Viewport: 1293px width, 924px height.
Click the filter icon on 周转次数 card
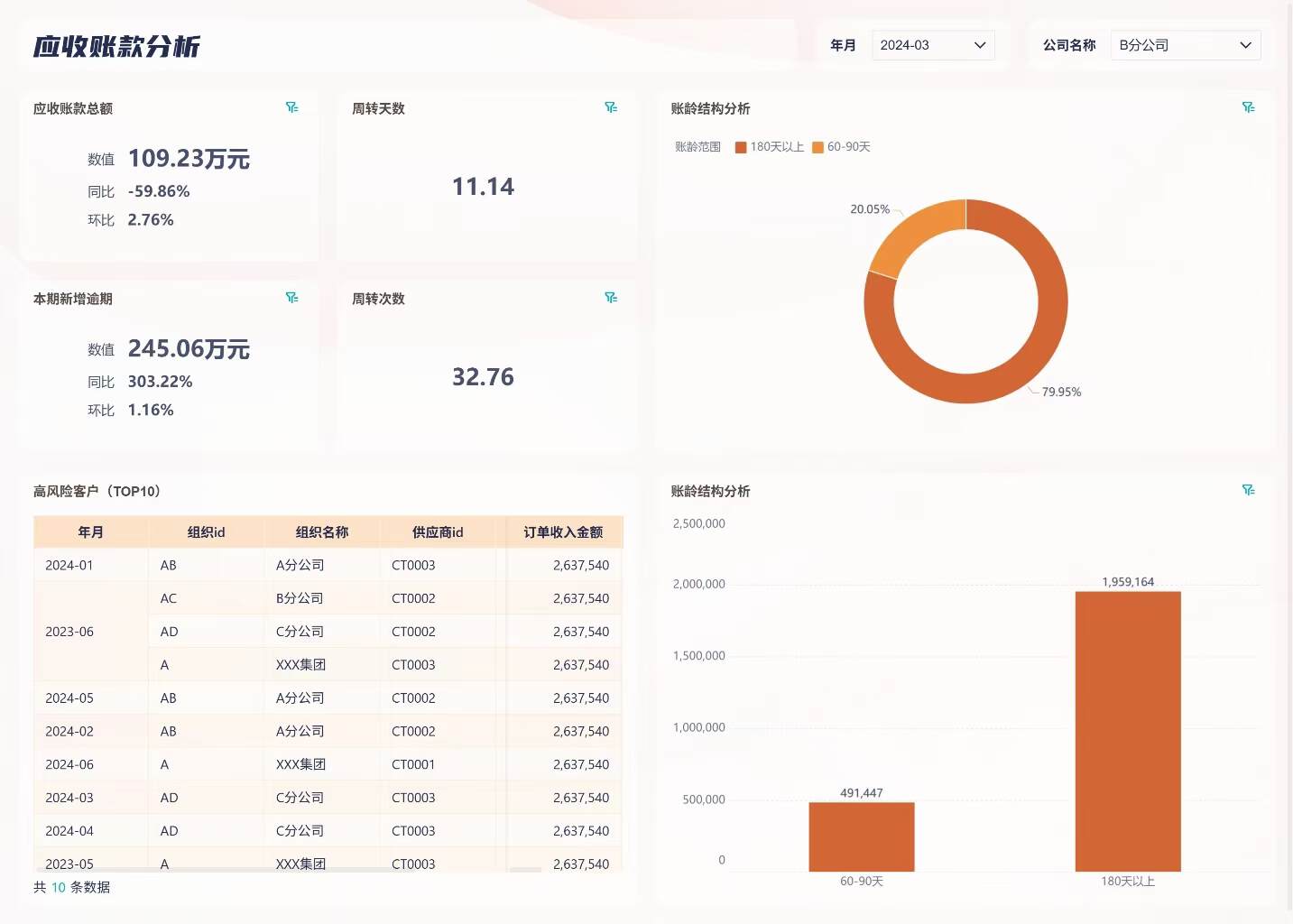pyautogui.click(x=612, y=297)
